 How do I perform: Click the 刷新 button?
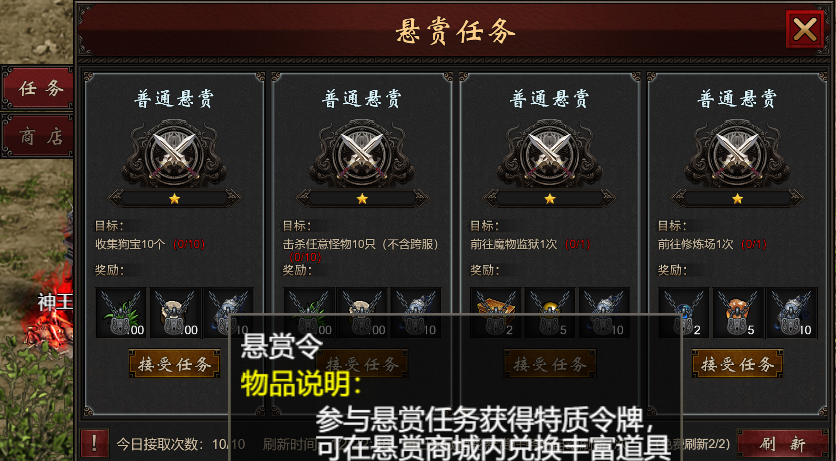(x=782, y=443)
